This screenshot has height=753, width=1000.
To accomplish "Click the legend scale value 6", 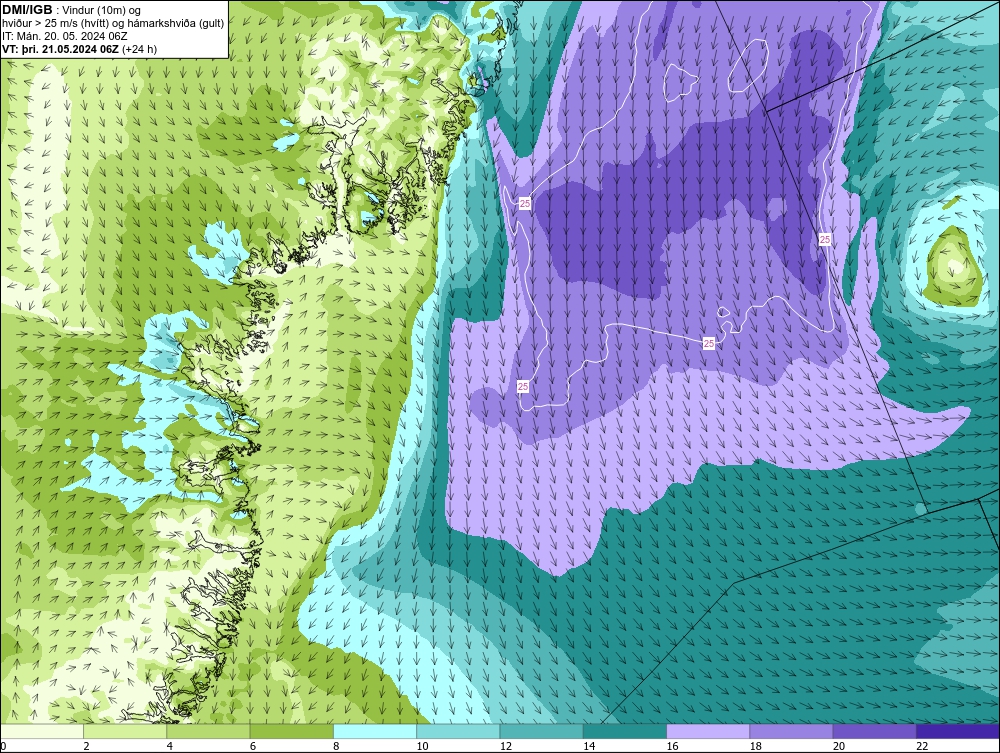I will coord(253,747).
